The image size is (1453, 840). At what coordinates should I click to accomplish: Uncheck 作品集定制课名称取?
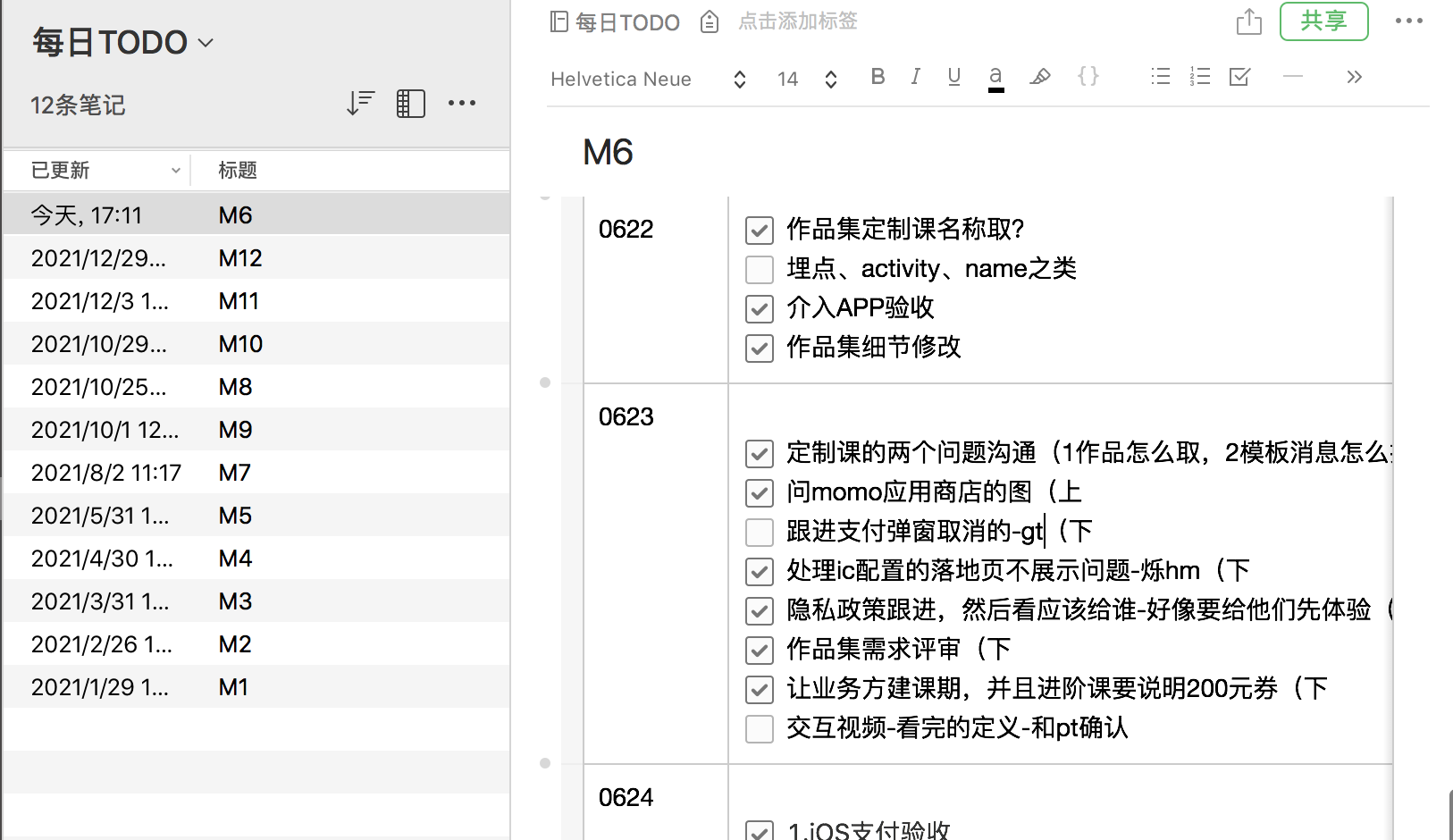[x=760, y=231]
